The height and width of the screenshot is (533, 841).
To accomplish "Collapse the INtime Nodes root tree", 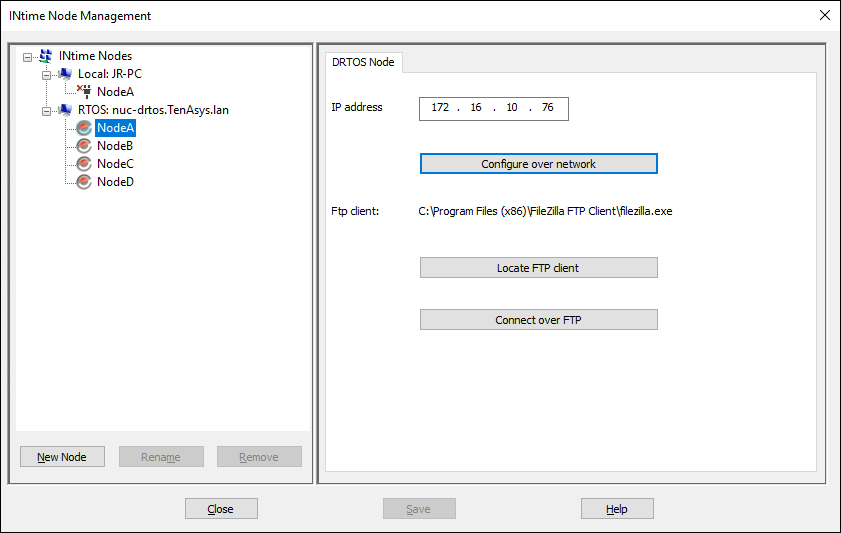I will coord(27,57).
